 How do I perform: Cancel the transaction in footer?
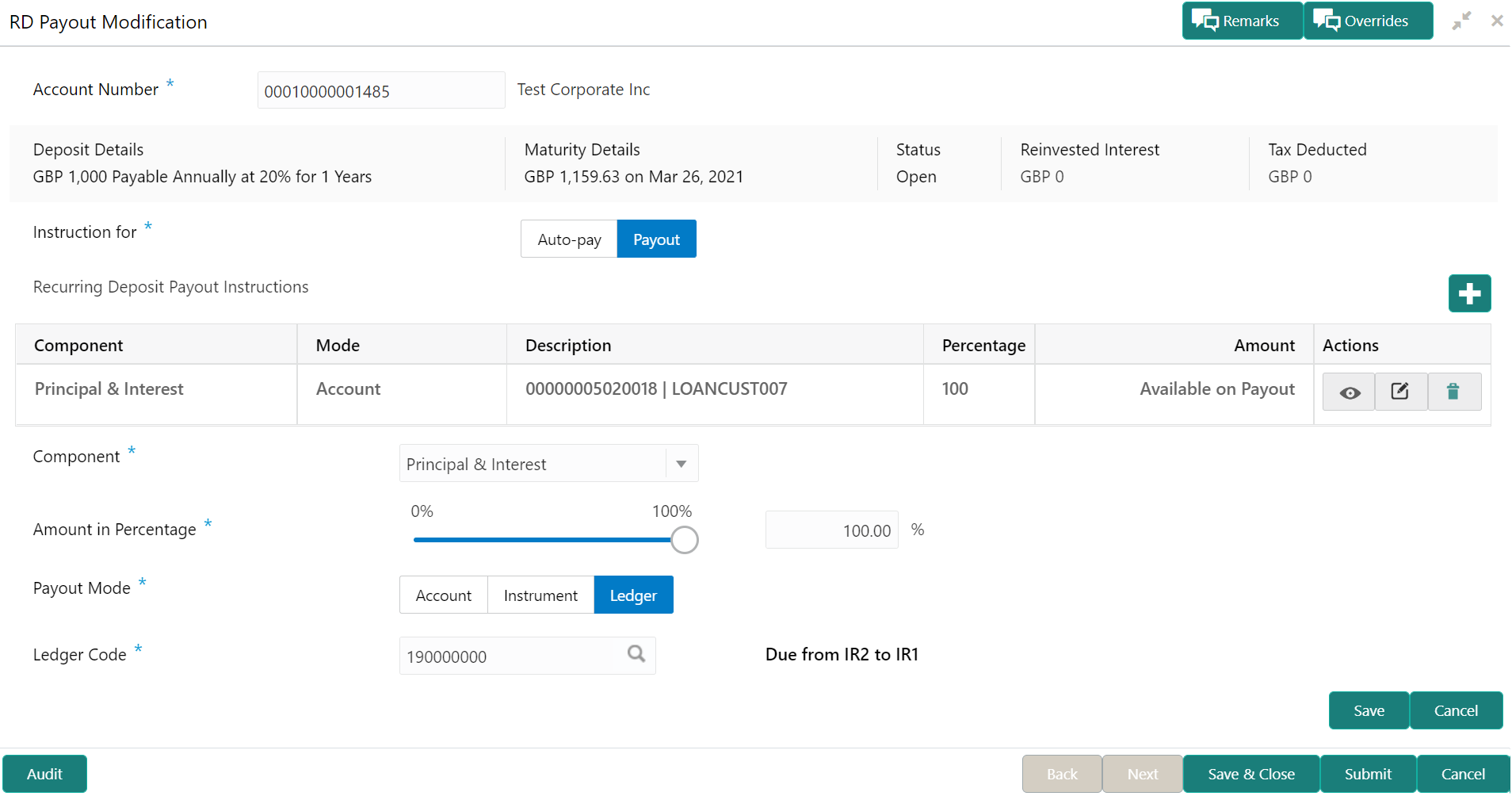[1463, 774]
